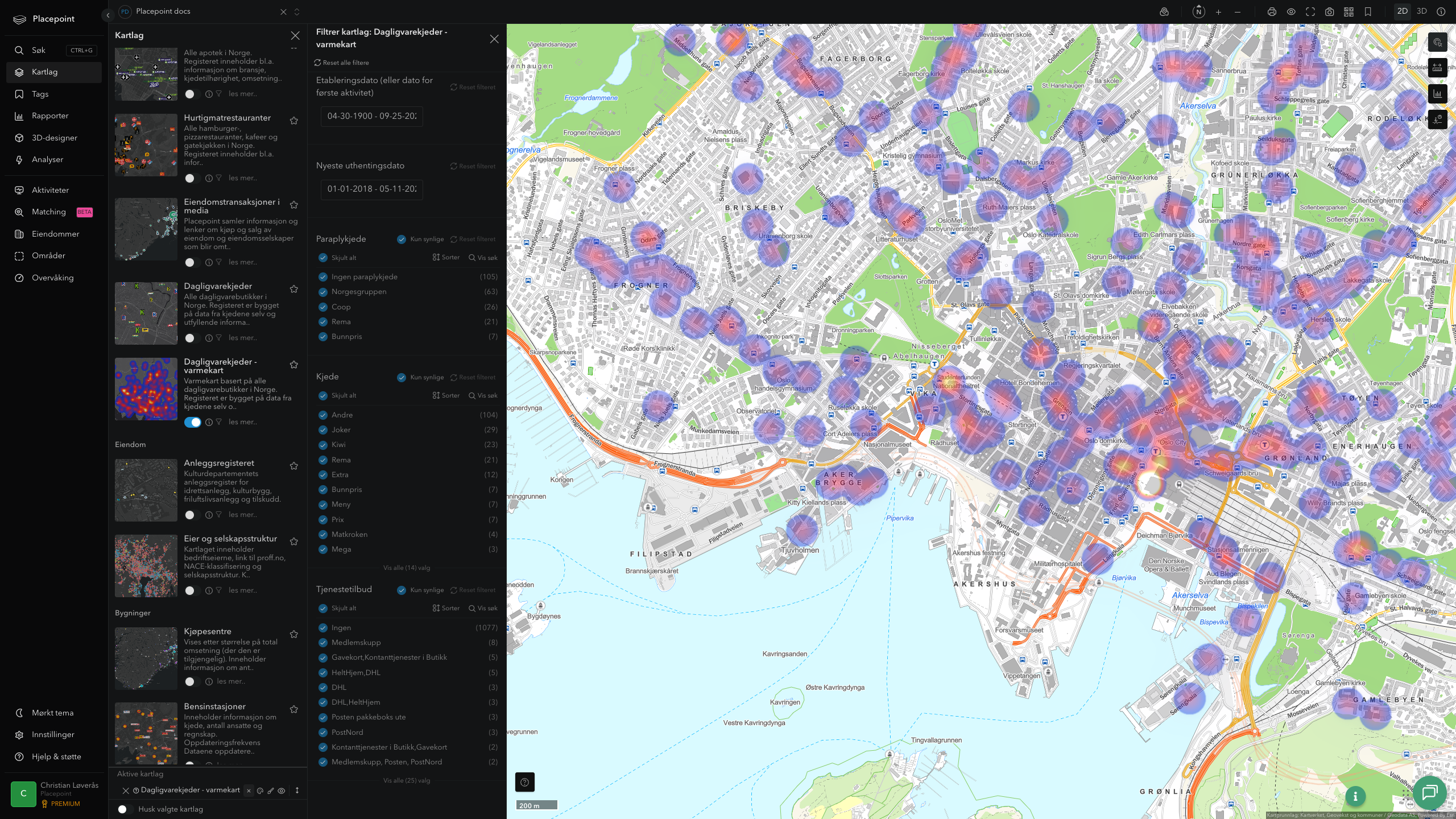Edit style with the brush icon in active layers
1456x819 pixels.
(x=271, y=791)
